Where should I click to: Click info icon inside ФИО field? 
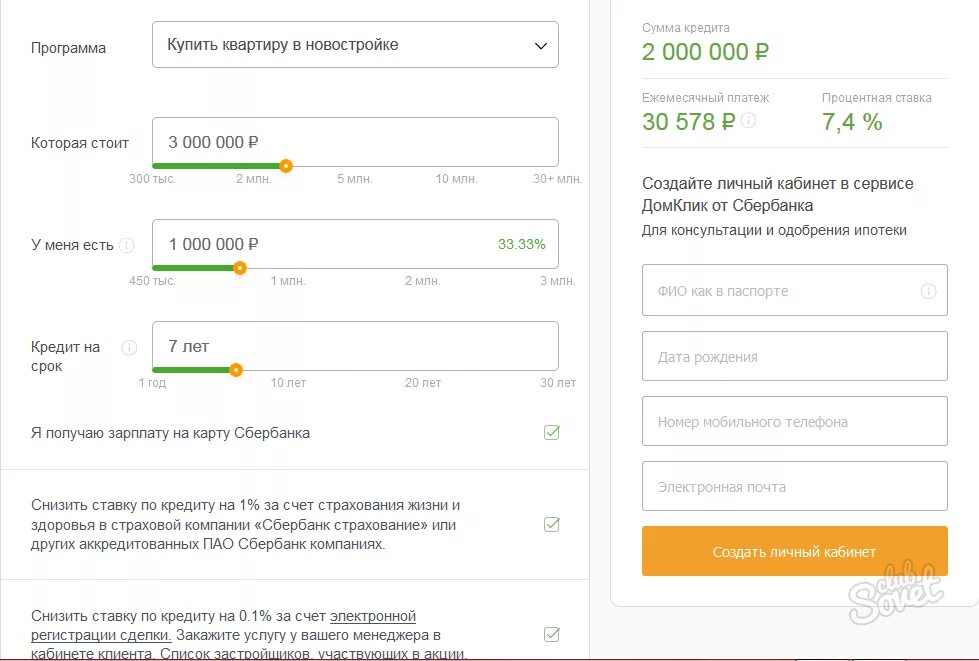click(x=928, y=291)
